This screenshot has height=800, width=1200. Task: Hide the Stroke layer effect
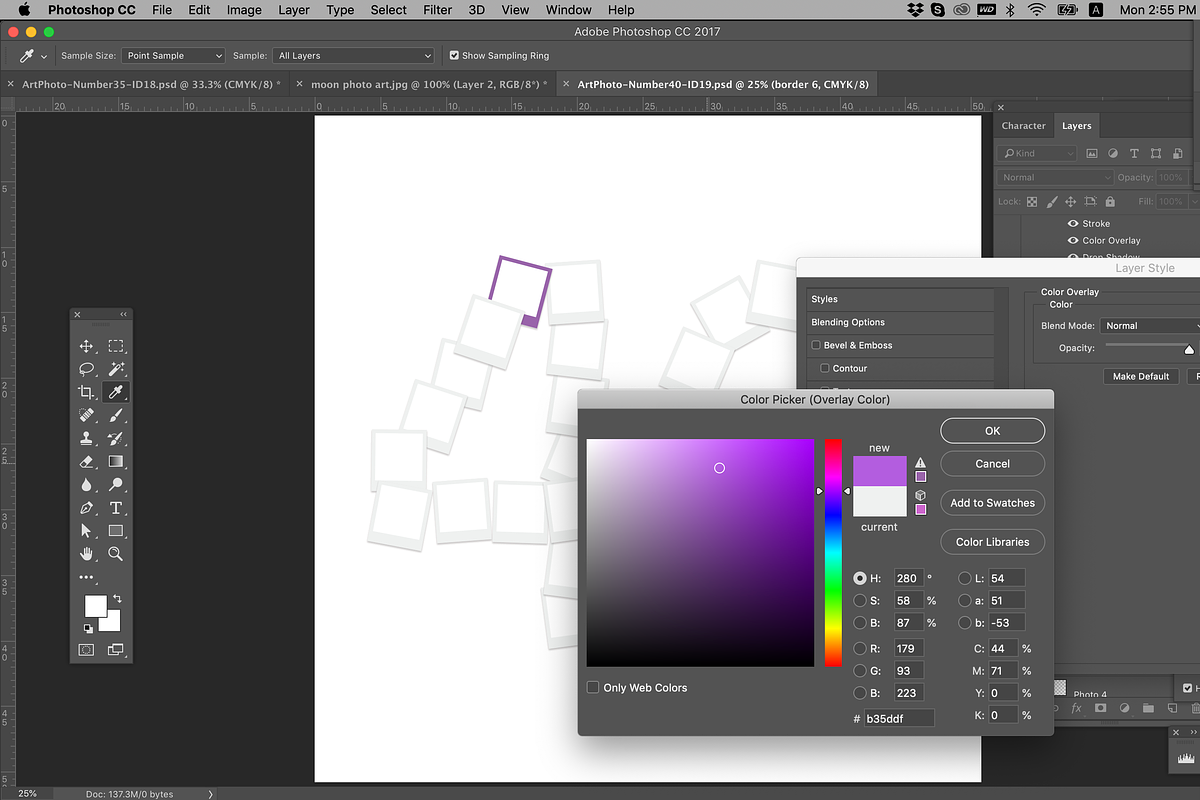[1073, 224]
